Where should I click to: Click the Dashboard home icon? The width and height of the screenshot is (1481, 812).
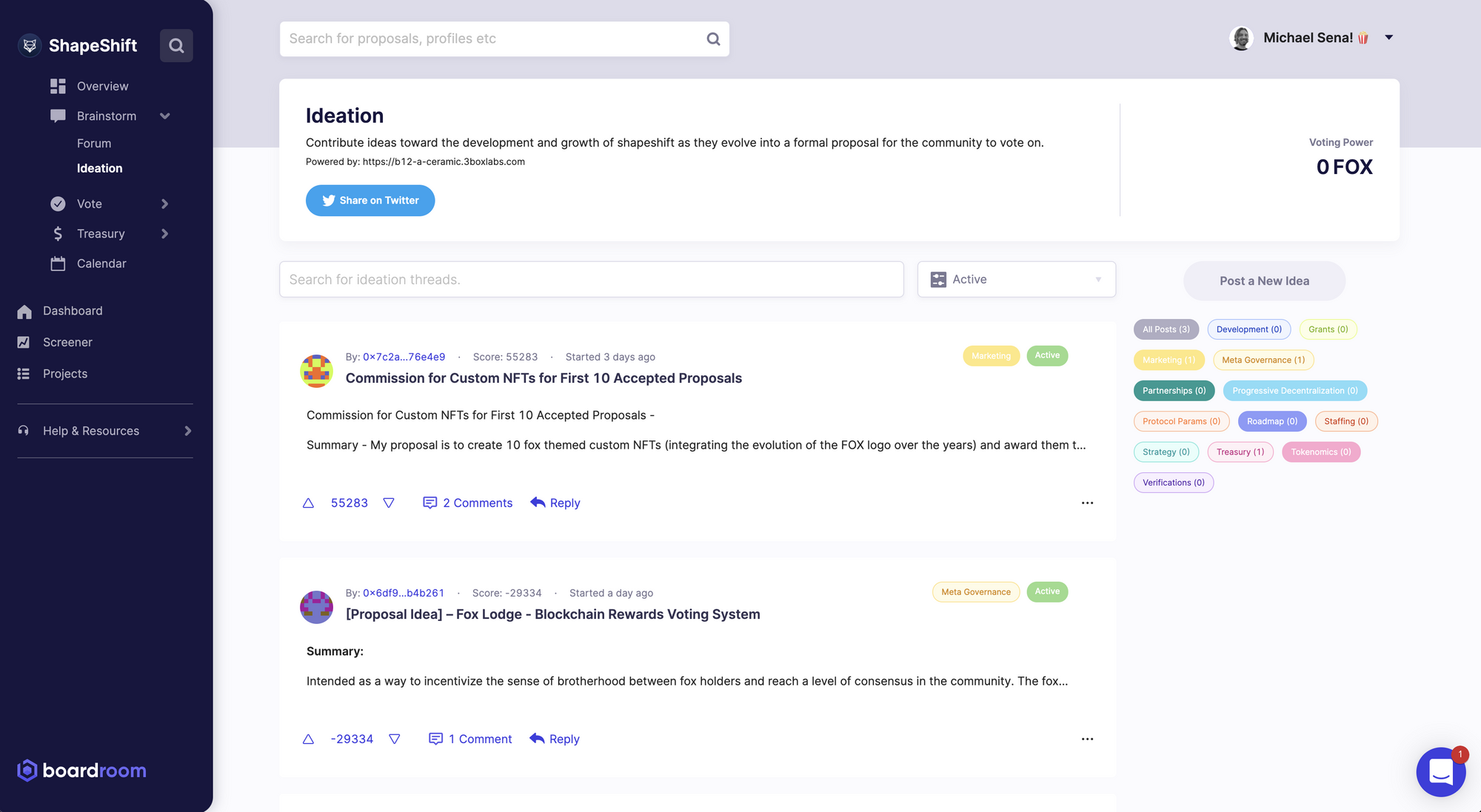tap(24, 312)
